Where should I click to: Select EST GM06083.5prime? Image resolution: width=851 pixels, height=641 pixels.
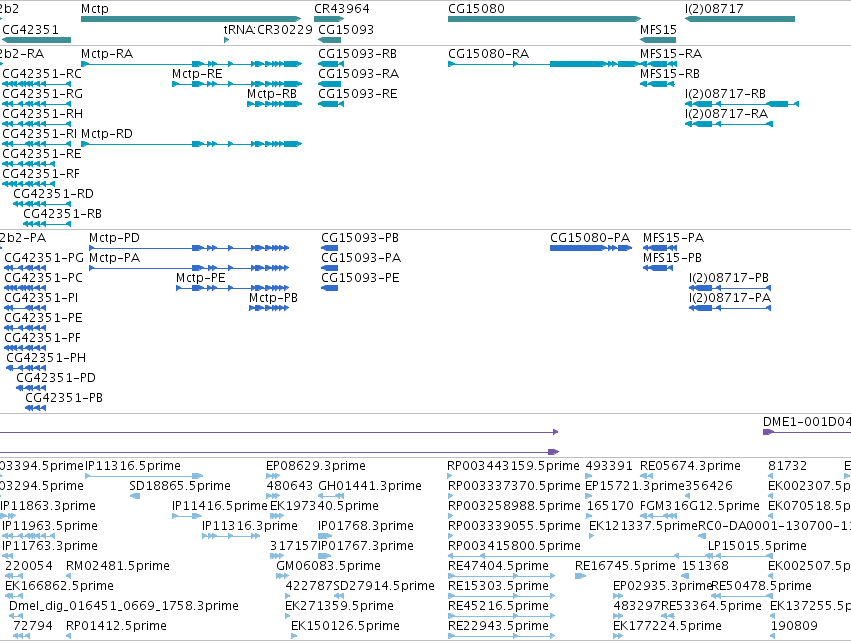pos(328,566)
